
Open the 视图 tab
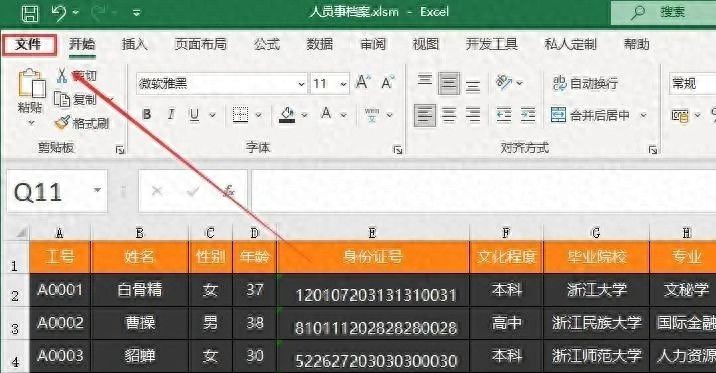coord(426,44)
